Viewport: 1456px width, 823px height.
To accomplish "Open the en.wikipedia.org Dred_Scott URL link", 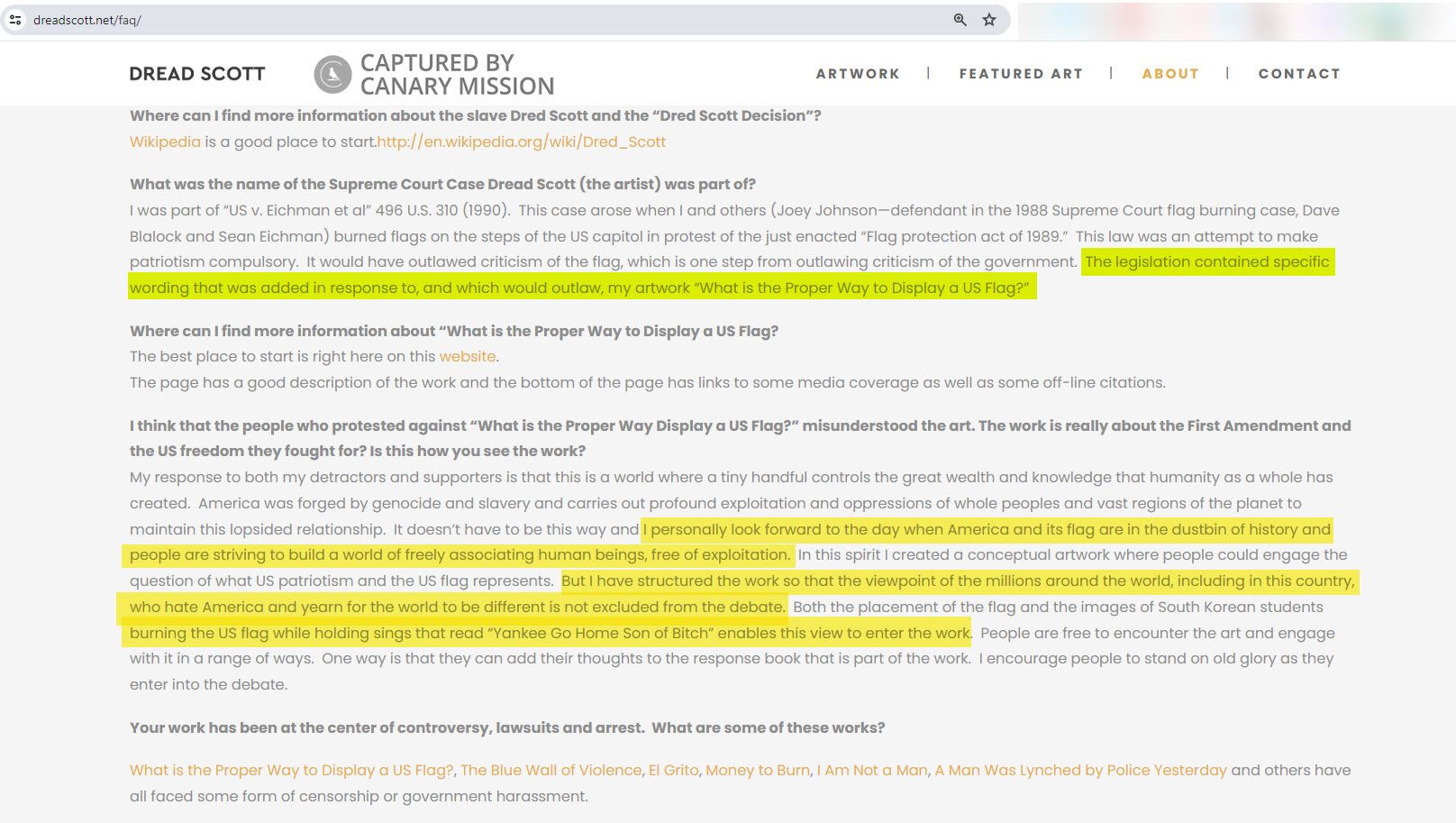I will click(522, 142).
